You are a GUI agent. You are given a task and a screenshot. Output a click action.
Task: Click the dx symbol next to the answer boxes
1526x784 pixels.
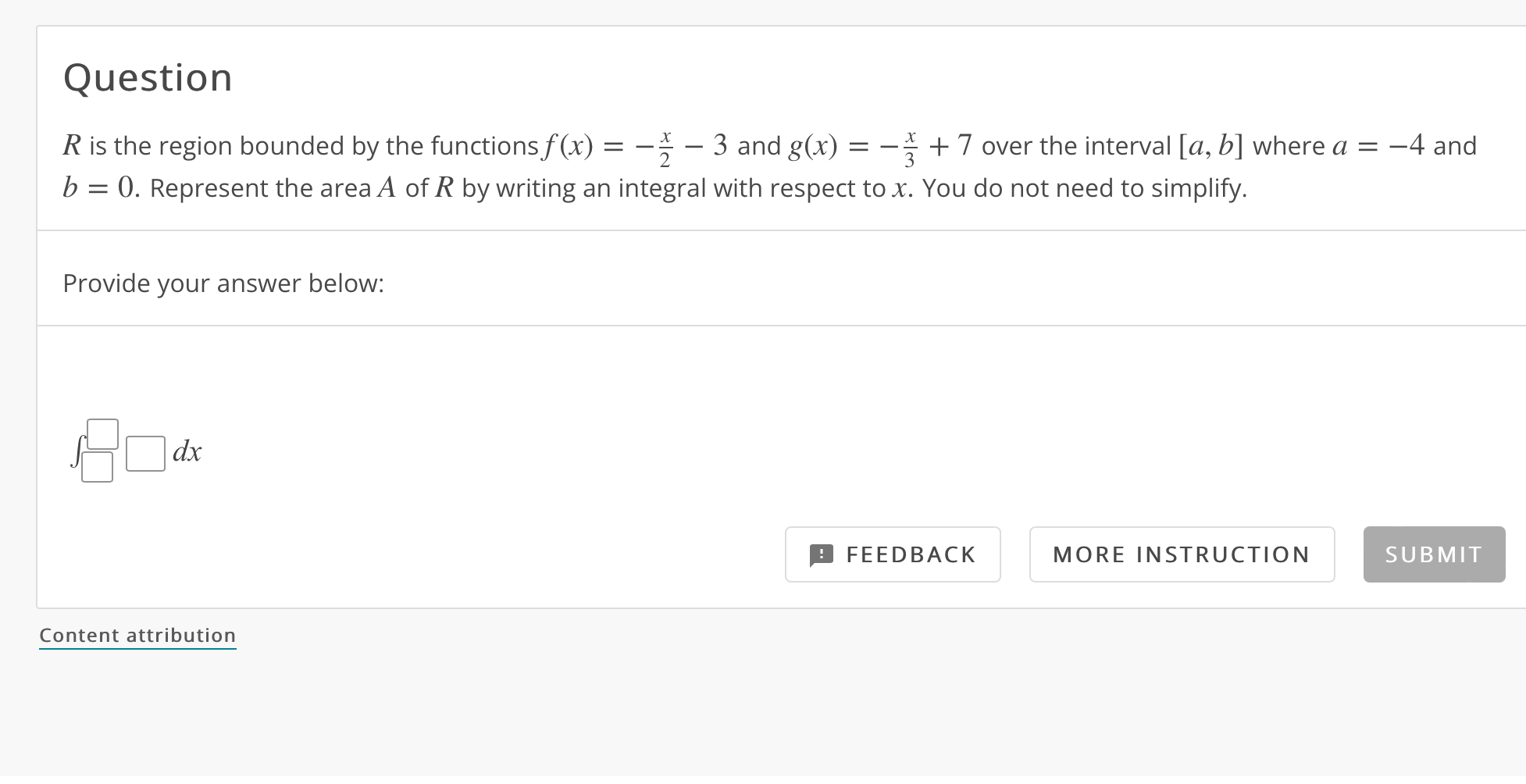[x=187, y=451]
